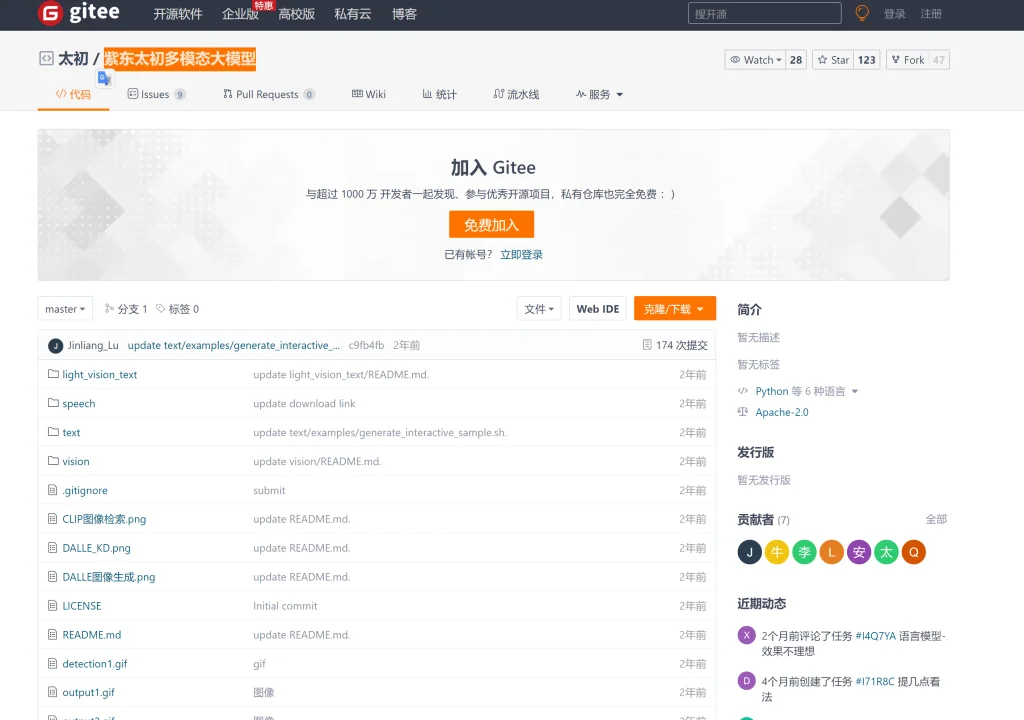The height and width of the screenshot is (720, 1024).
Task: Open the master branch selector
Action: click(x=64, y=309)
